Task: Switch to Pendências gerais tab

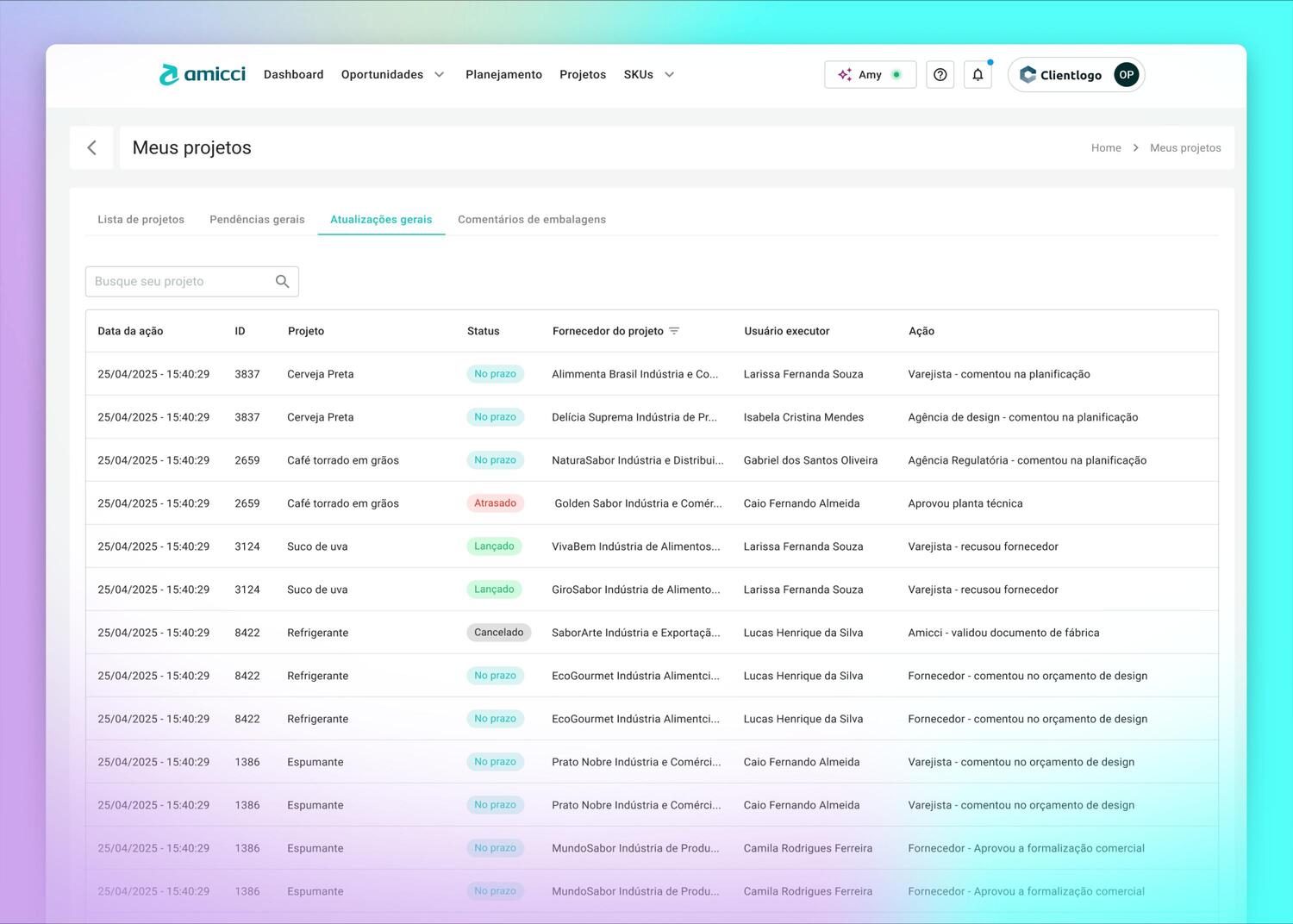Action: tap(257, 220)
